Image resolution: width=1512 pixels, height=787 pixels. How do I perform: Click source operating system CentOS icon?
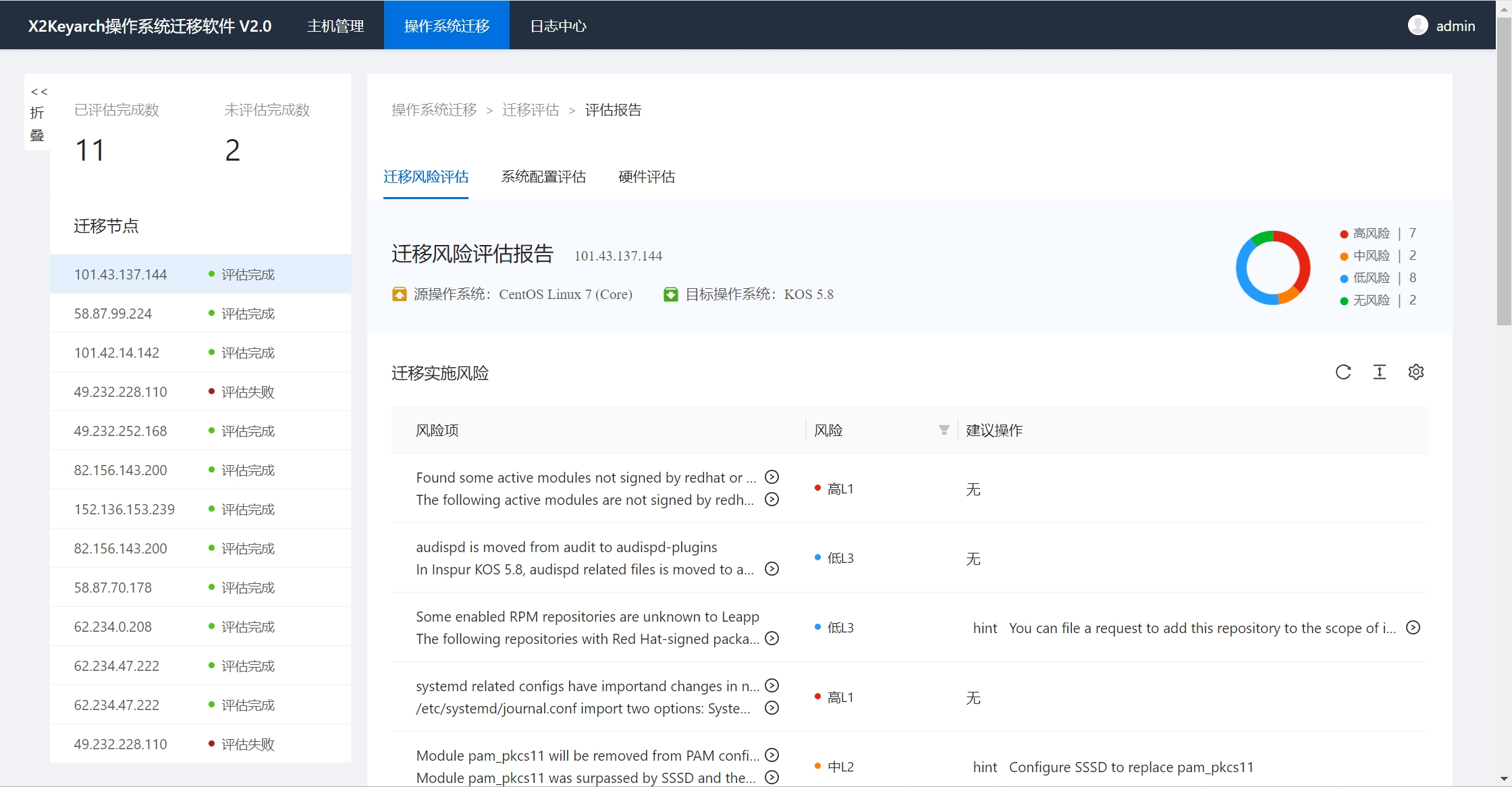[x=399, y=294]
